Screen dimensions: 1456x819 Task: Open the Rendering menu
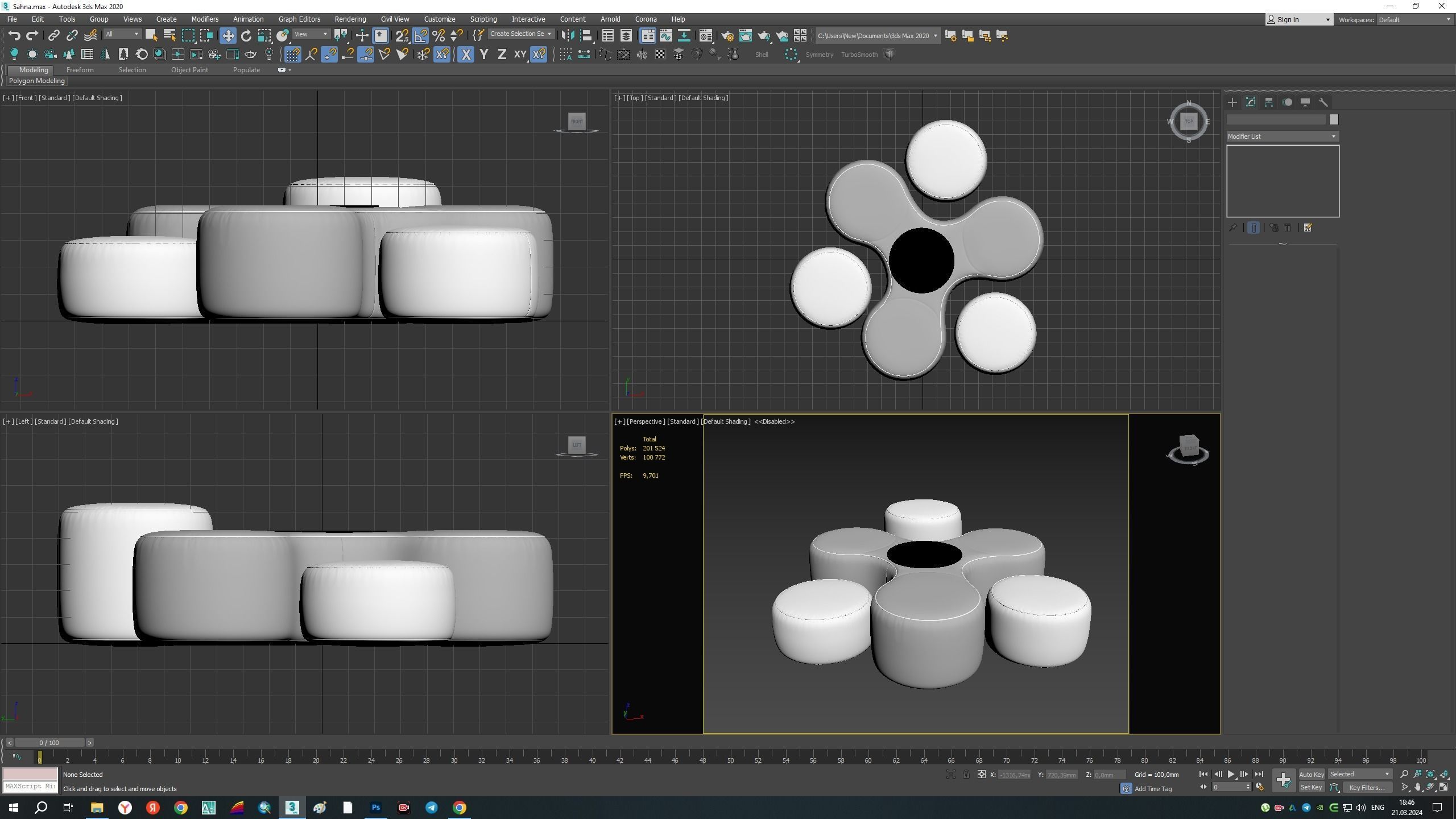click(350, 19)
